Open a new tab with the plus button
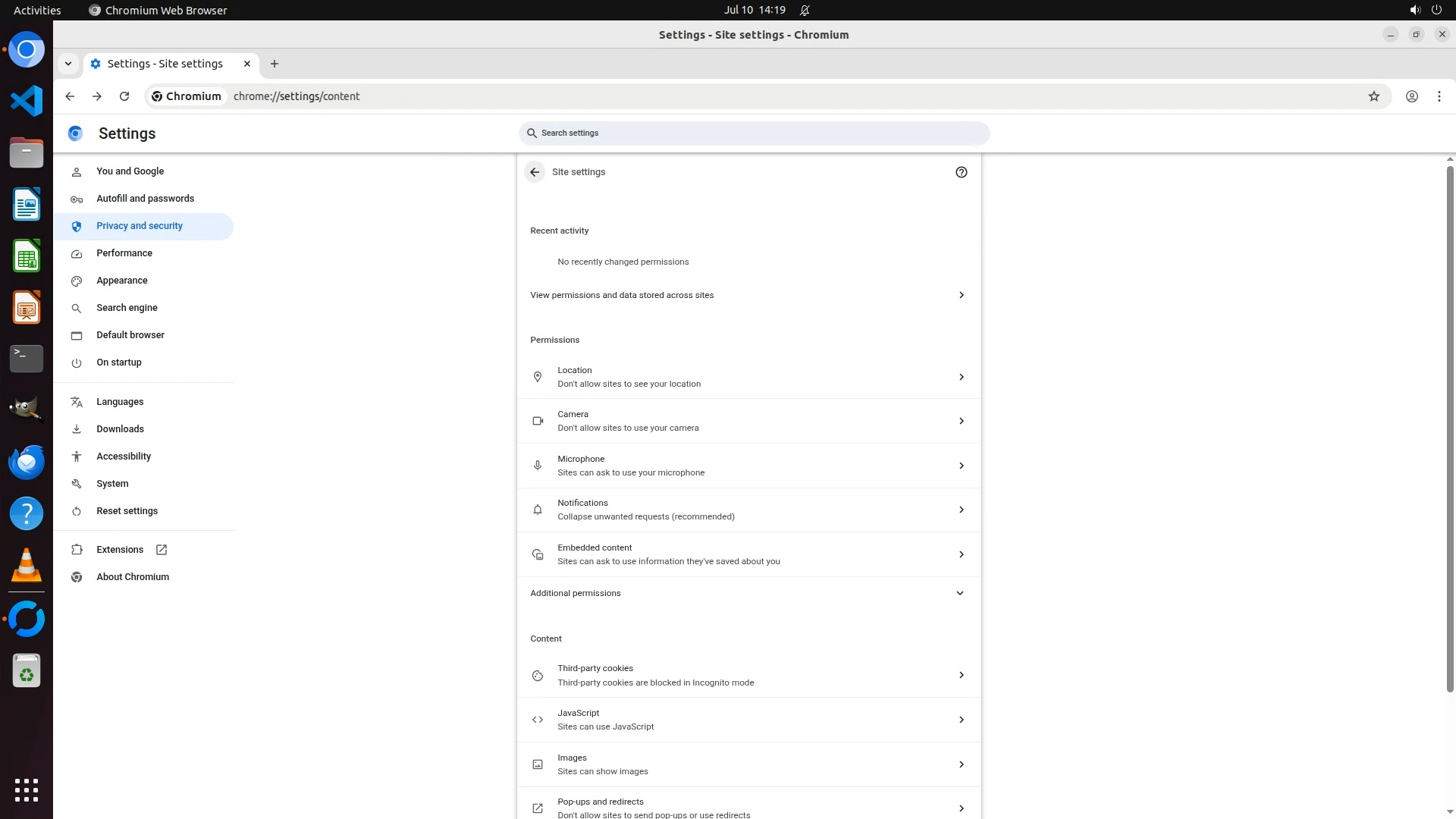 tap(275, 64)
